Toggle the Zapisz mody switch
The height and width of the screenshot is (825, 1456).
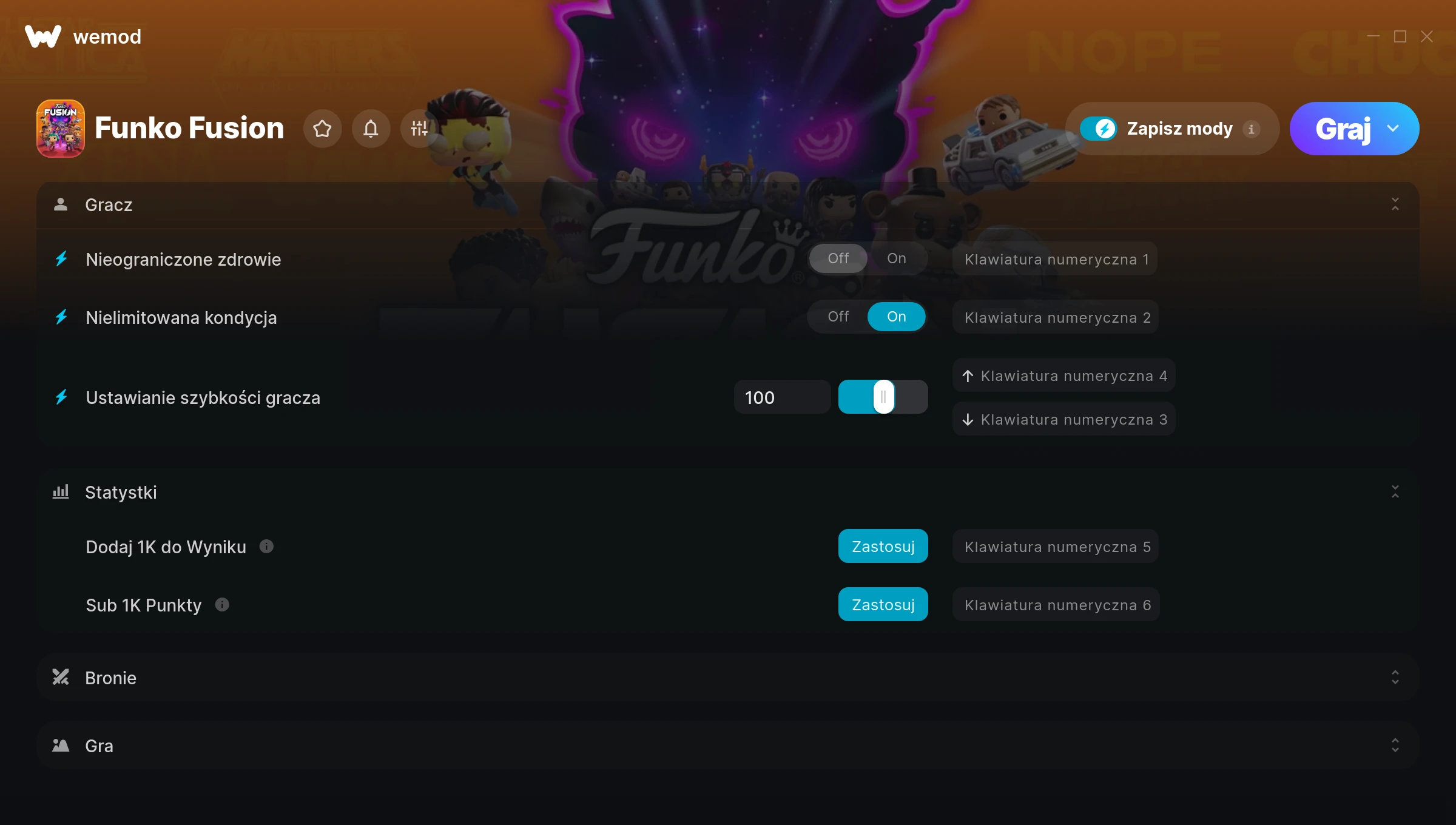point(1099,129)
